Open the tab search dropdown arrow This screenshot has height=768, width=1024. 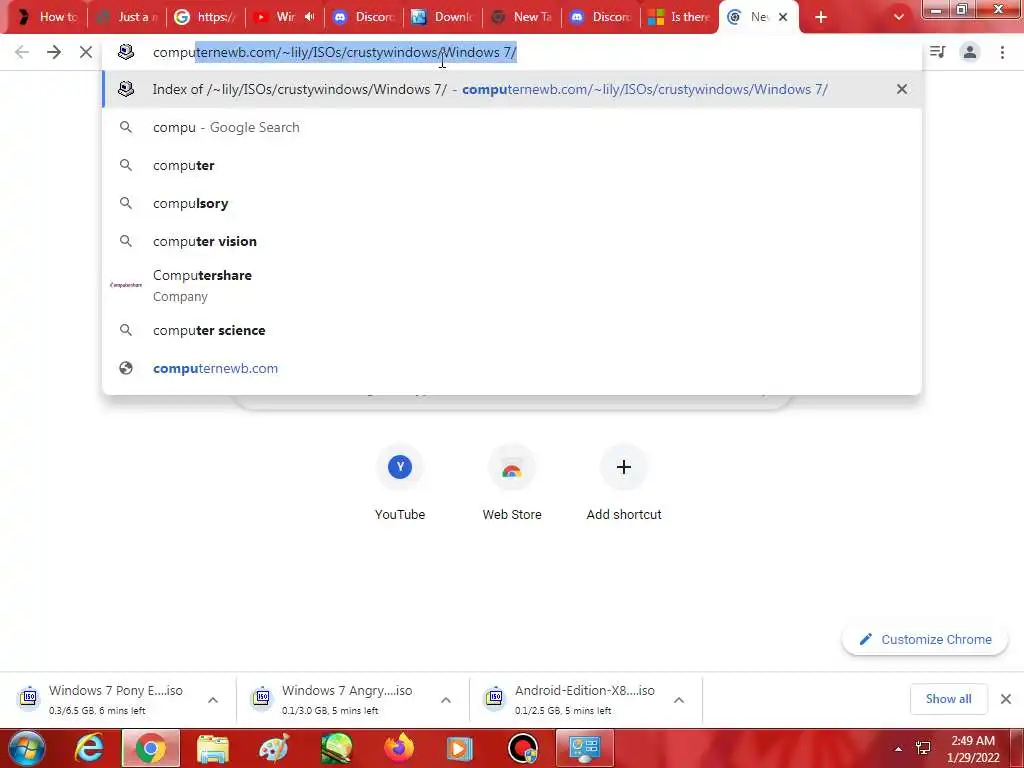tap(899, 17)
